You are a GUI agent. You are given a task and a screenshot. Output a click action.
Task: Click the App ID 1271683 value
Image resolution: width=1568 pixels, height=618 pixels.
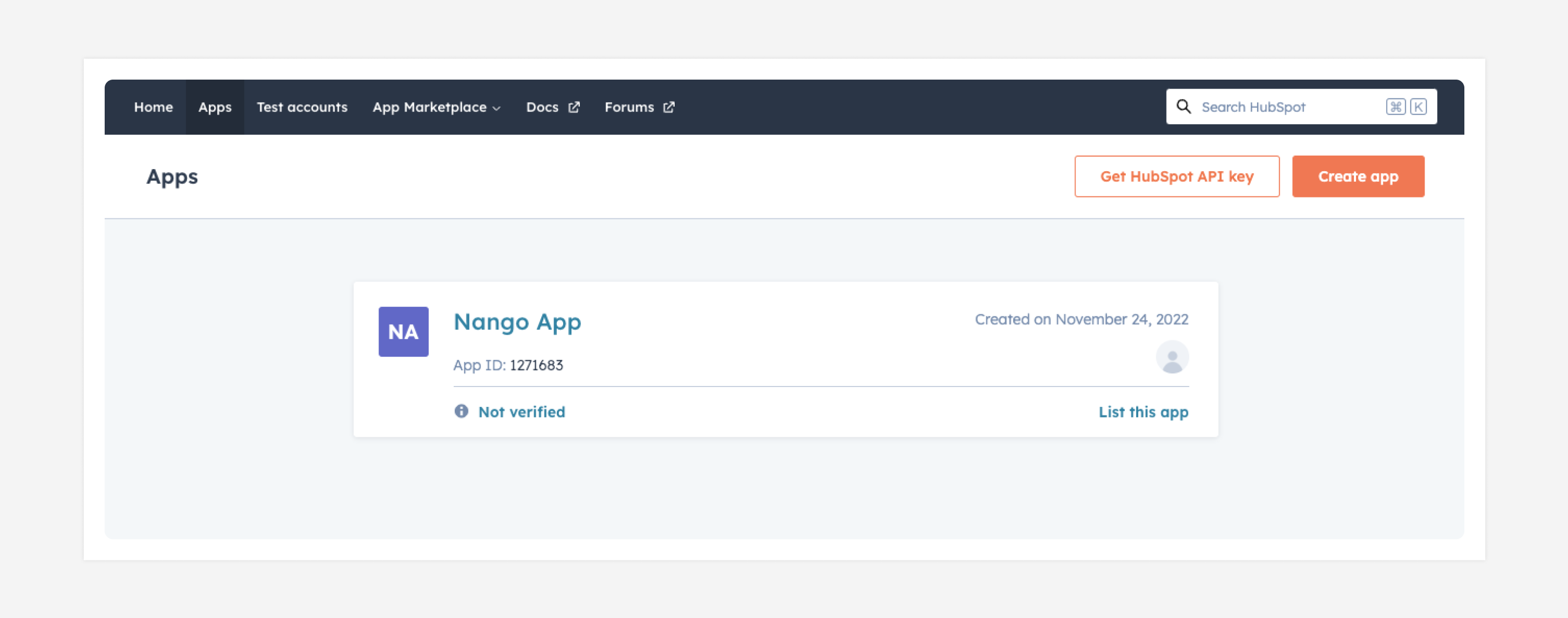click(536, 365)
